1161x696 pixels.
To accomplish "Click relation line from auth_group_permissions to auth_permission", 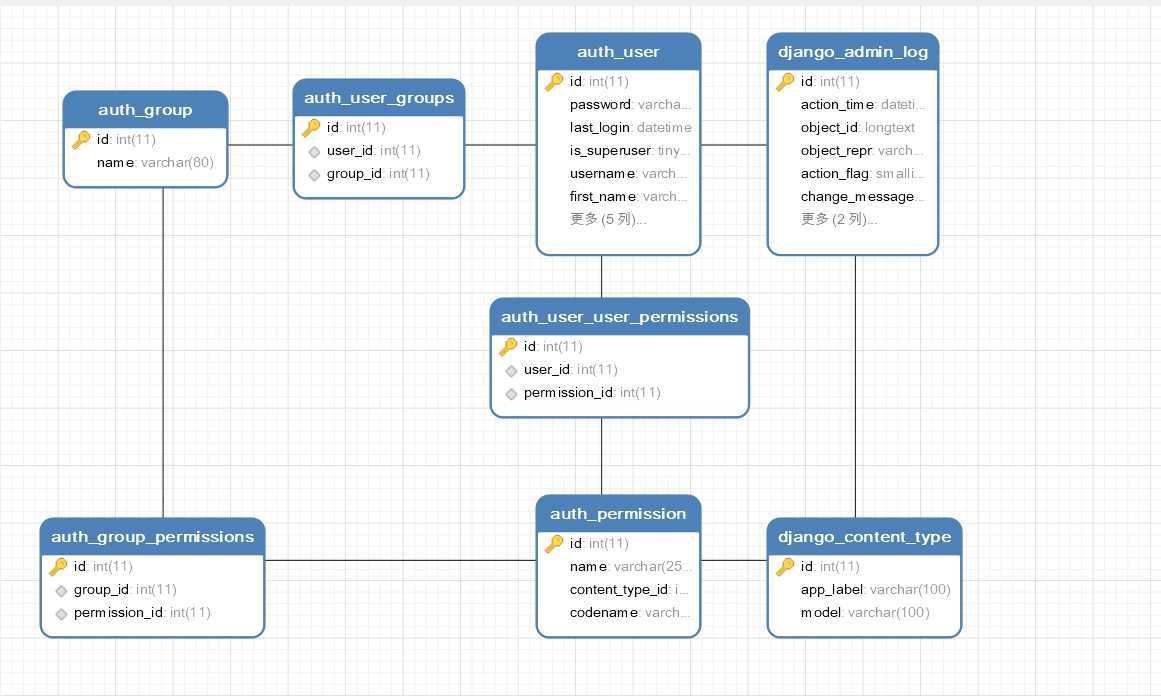I will click(x=401, y=561).
